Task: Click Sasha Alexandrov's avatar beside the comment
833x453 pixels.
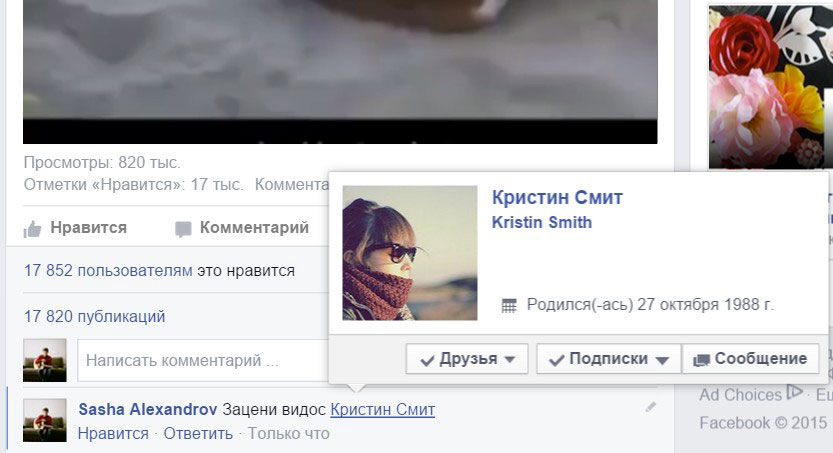Action: (x=45, y=420)
